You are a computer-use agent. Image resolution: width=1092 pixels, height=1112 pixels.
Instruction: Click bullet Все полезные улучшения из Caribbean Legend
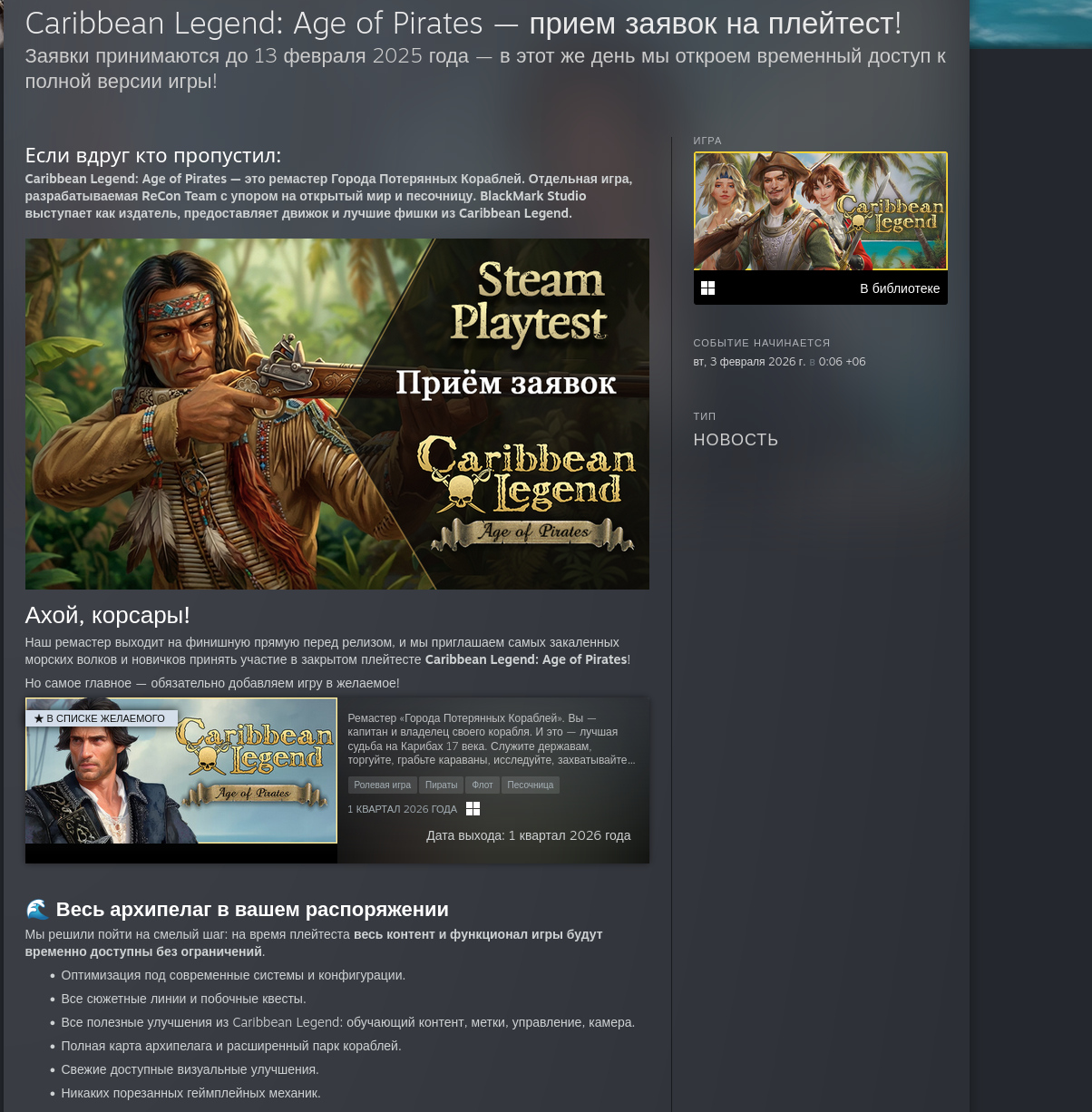tap(348, 1023)
